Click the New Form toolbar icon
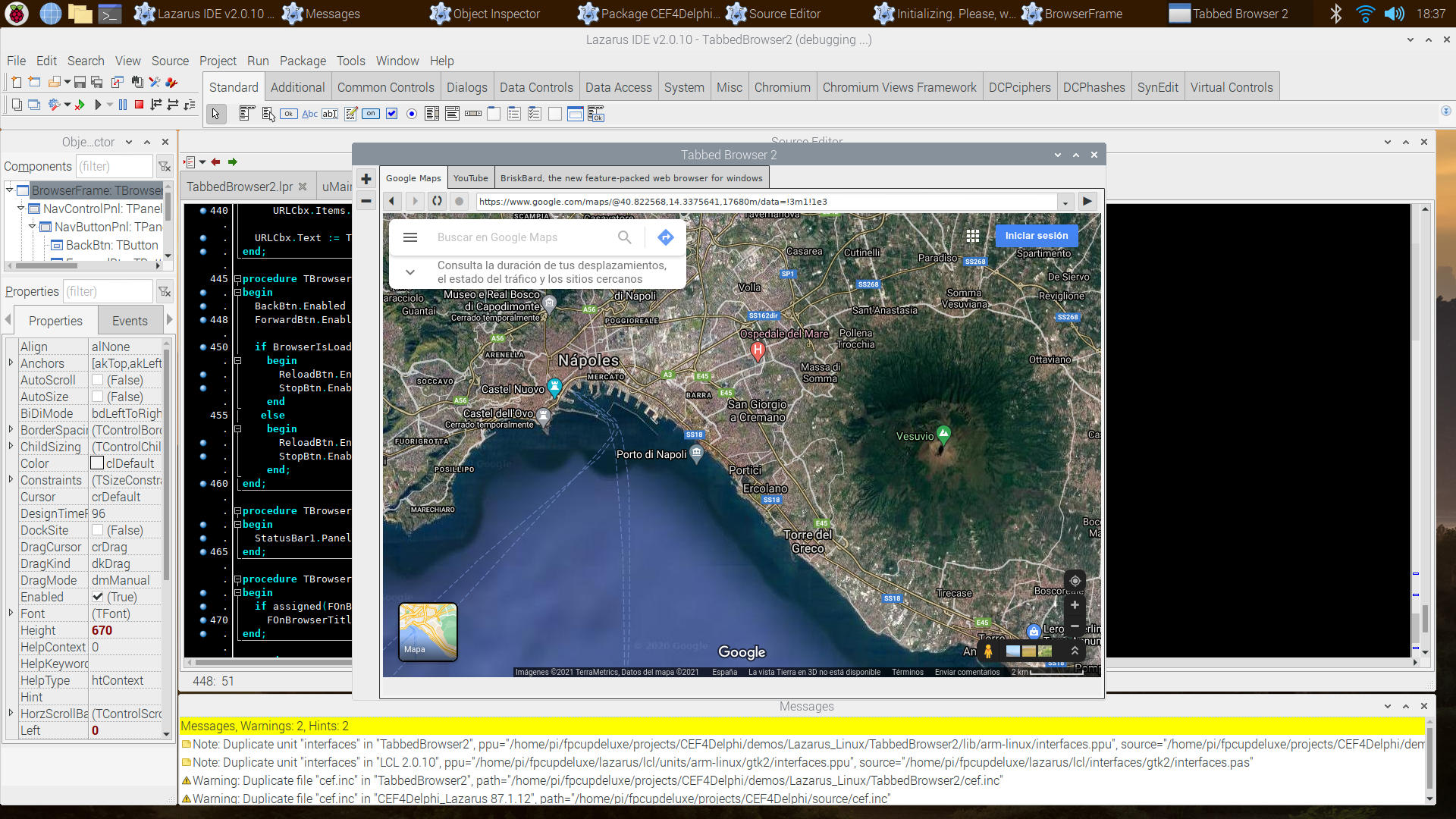This screenshot has width=1456, height=819. click(x=34, y=82)
